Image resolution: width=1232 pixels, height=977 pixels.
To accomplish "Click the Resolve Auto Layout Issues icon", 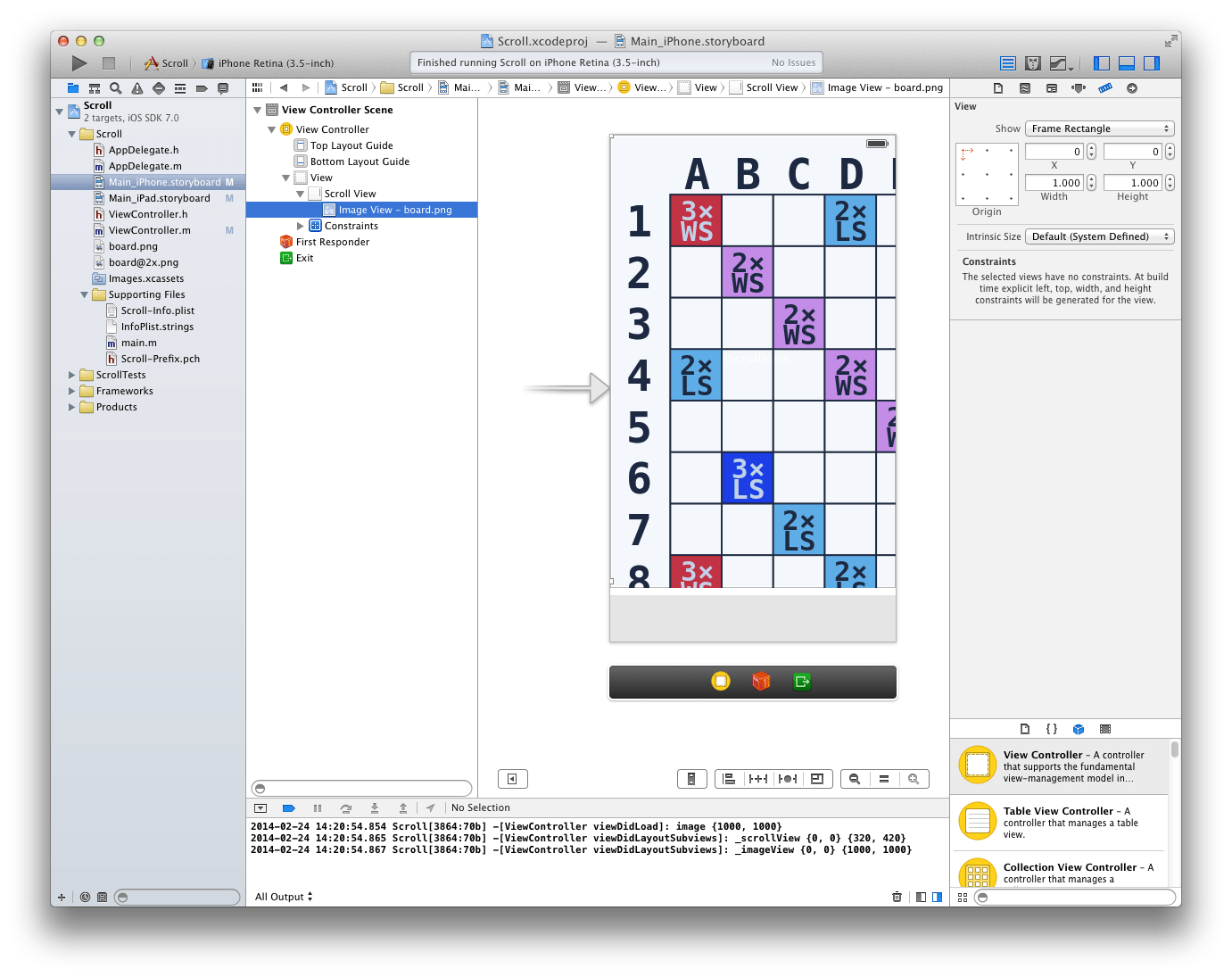I will click(788, 778).
